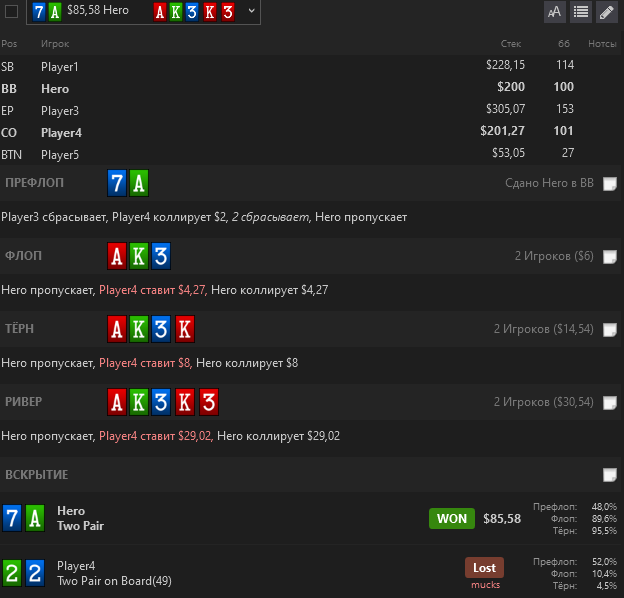
Task: Click the $85,58 winnings amount at showdown
Action: 502,518
